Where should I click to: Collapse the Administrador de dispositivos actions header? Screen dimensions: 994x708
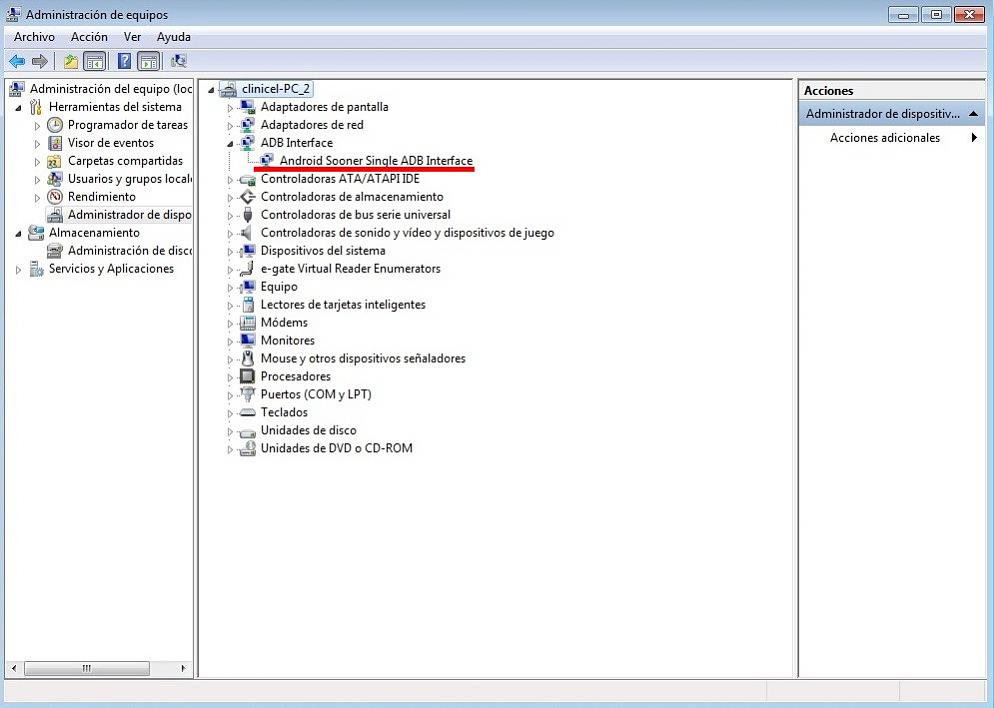tap(974, 114)
